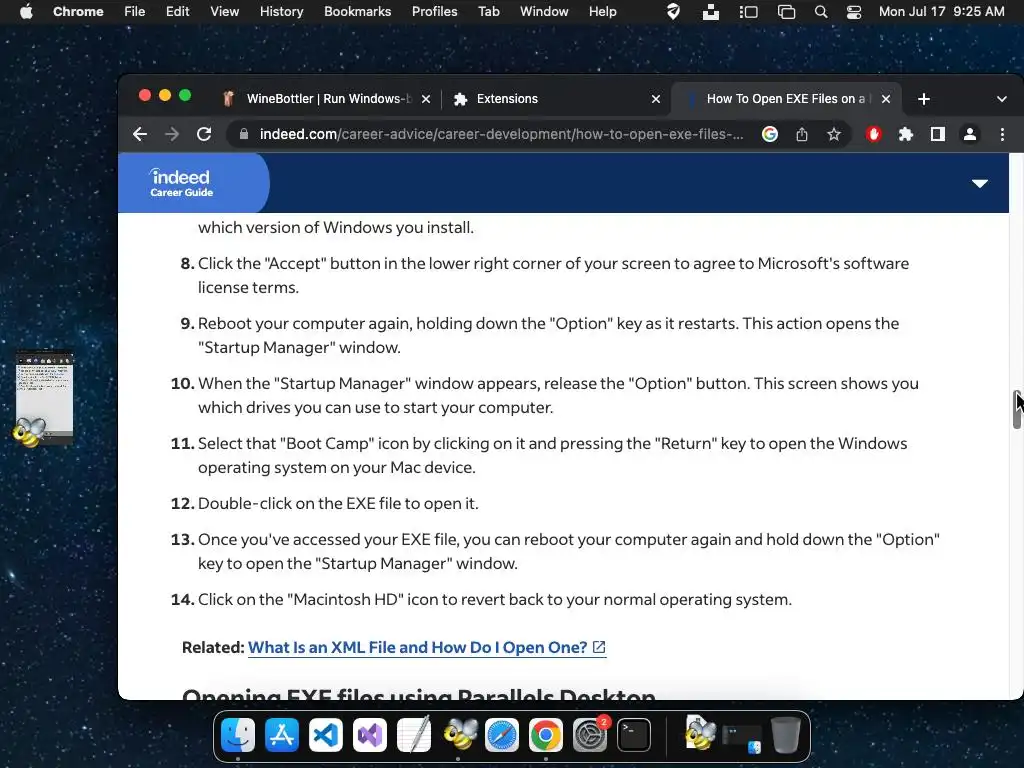The height and width of the screenshot is (768, 1024).
Task: Open Visual Studio from the Dock
Action: [x=370, y=735]
